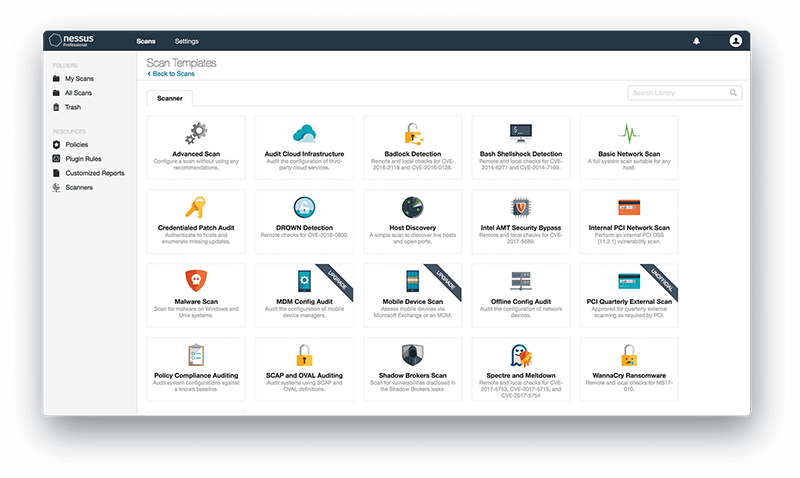Viewport: 800px width, 478px height.
Task: Click the Advanced Scan gears icon
Action: [196, 134]
